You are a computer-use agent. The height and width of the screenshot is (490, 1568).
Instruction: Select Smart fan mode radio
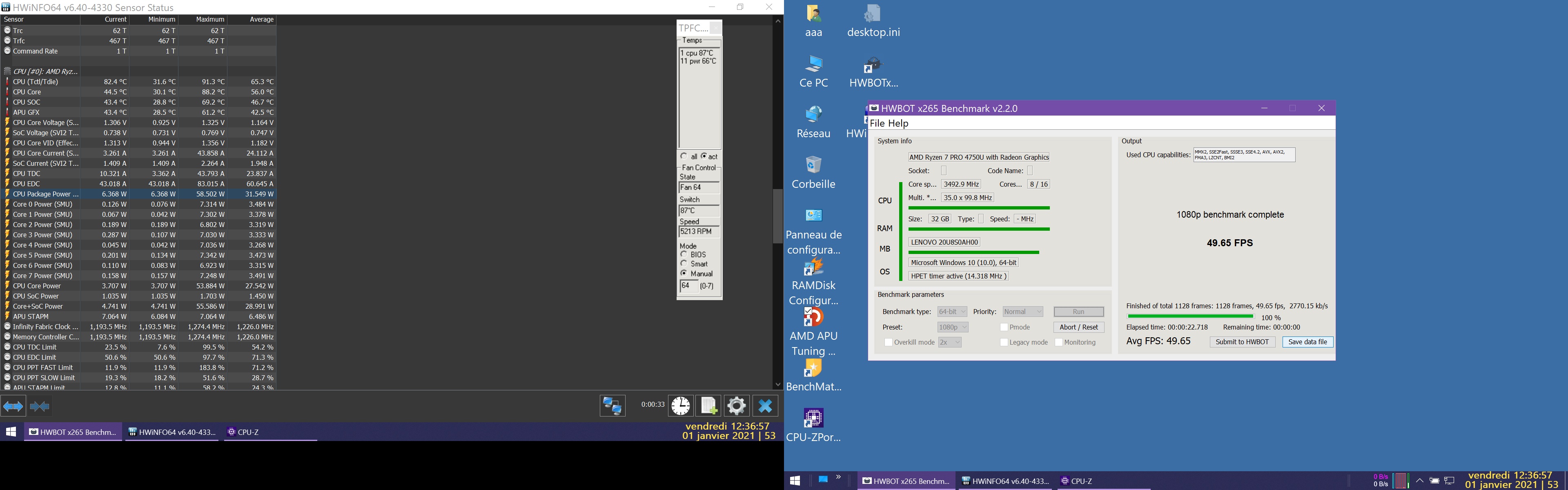(684, 263)
